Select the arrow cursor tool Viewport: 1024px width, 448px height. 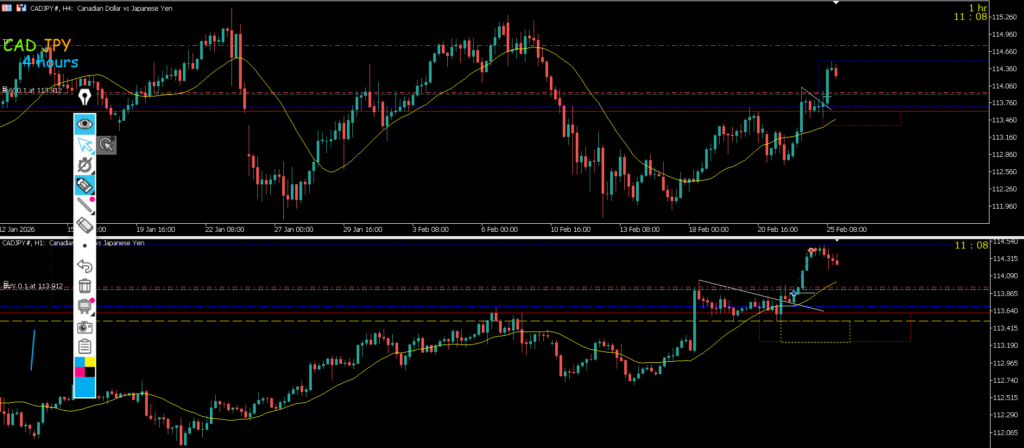[85, 144]
